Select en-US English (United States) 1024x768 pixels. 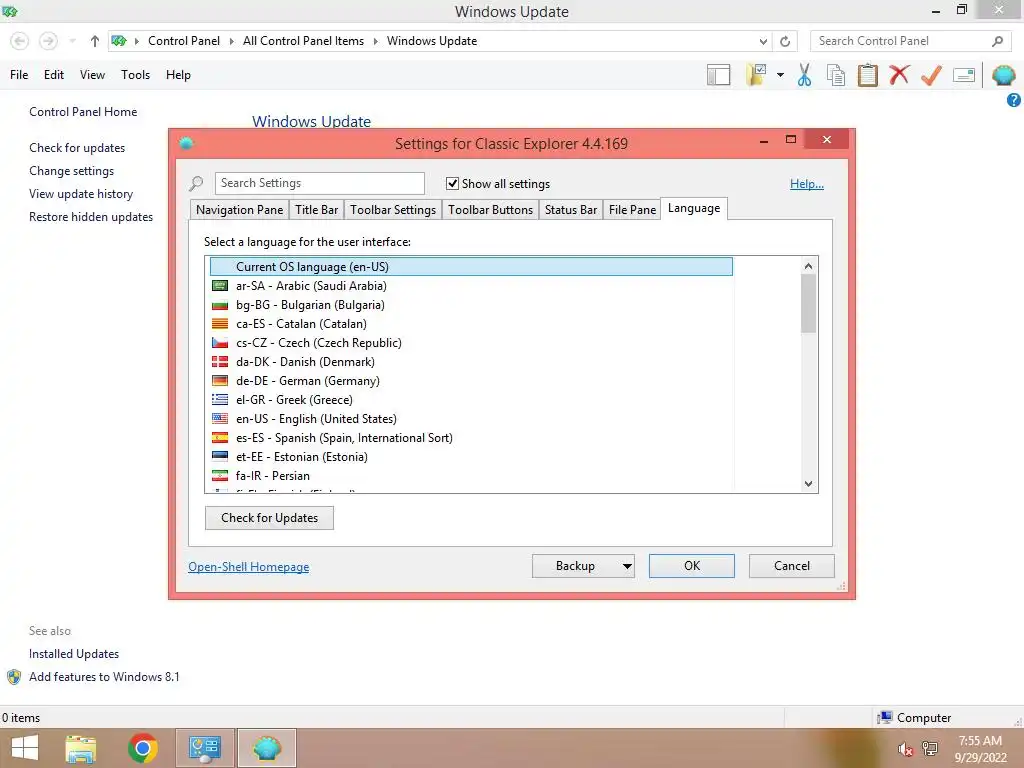click(471, 419)
